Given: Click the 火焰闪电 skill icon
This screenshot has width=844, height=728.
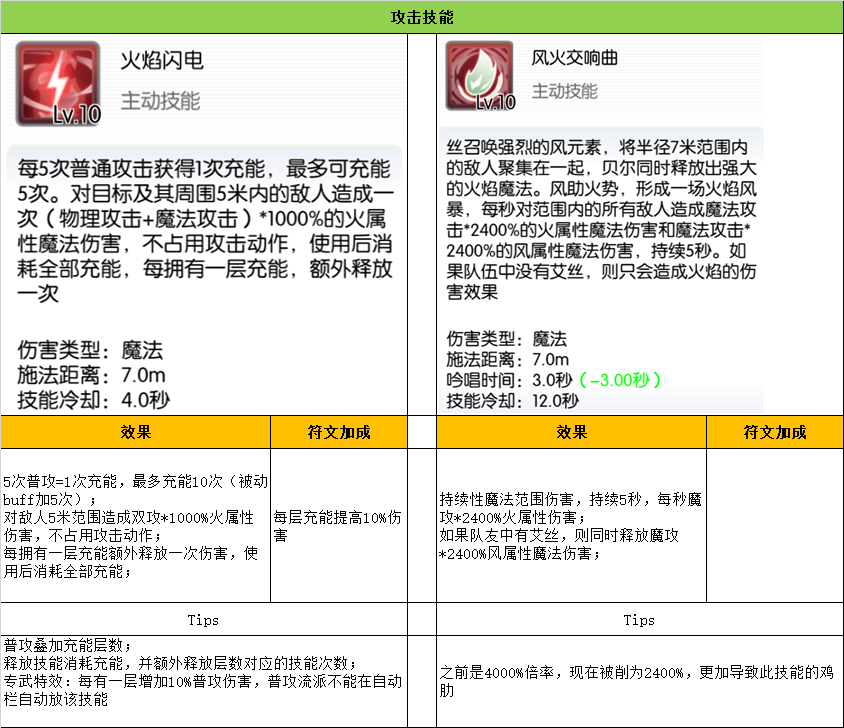Looking at the screenshot, I should point(58,83).
